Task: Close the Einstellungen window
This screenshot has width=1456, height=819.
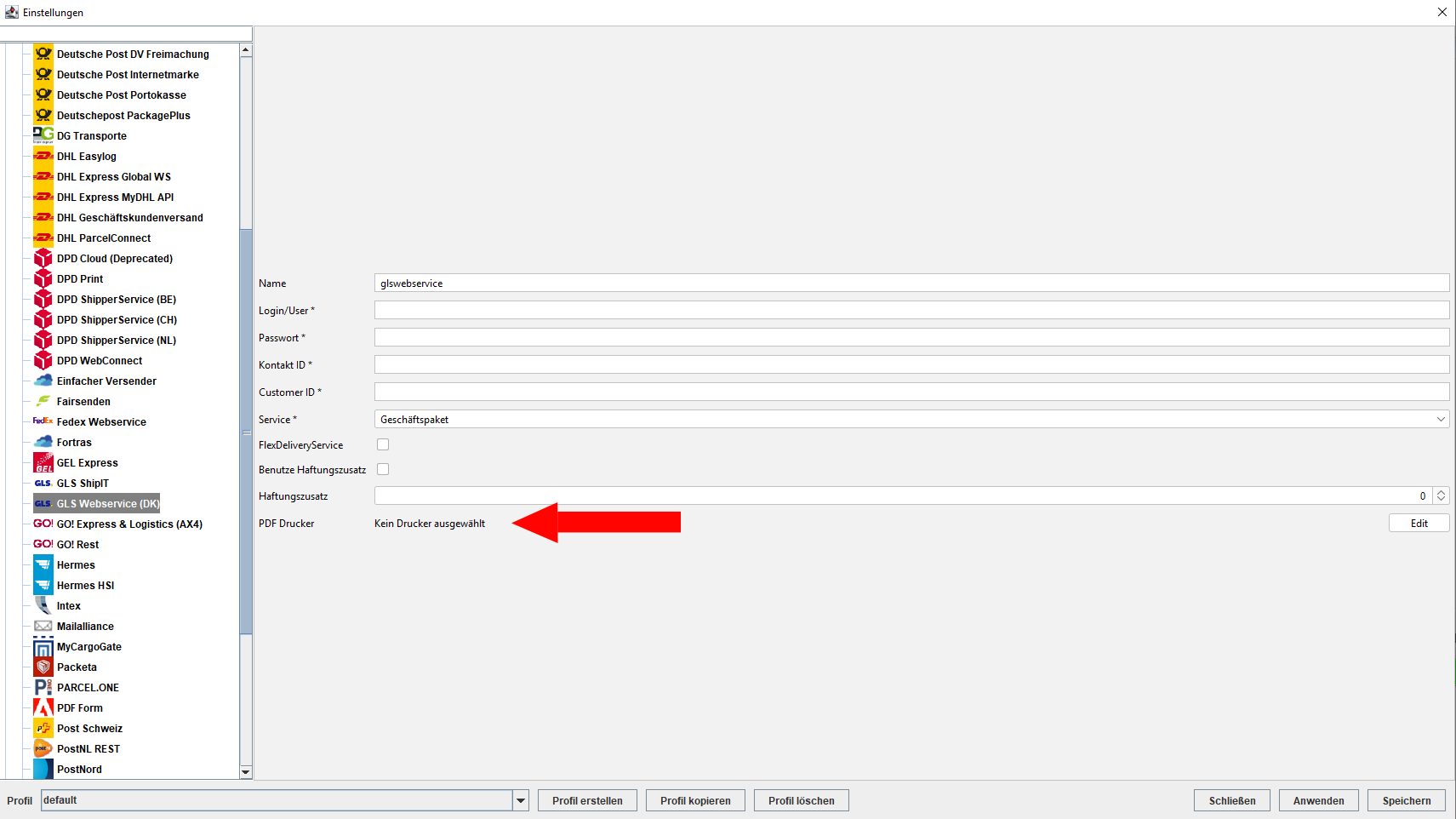Action: [1442, 12]
